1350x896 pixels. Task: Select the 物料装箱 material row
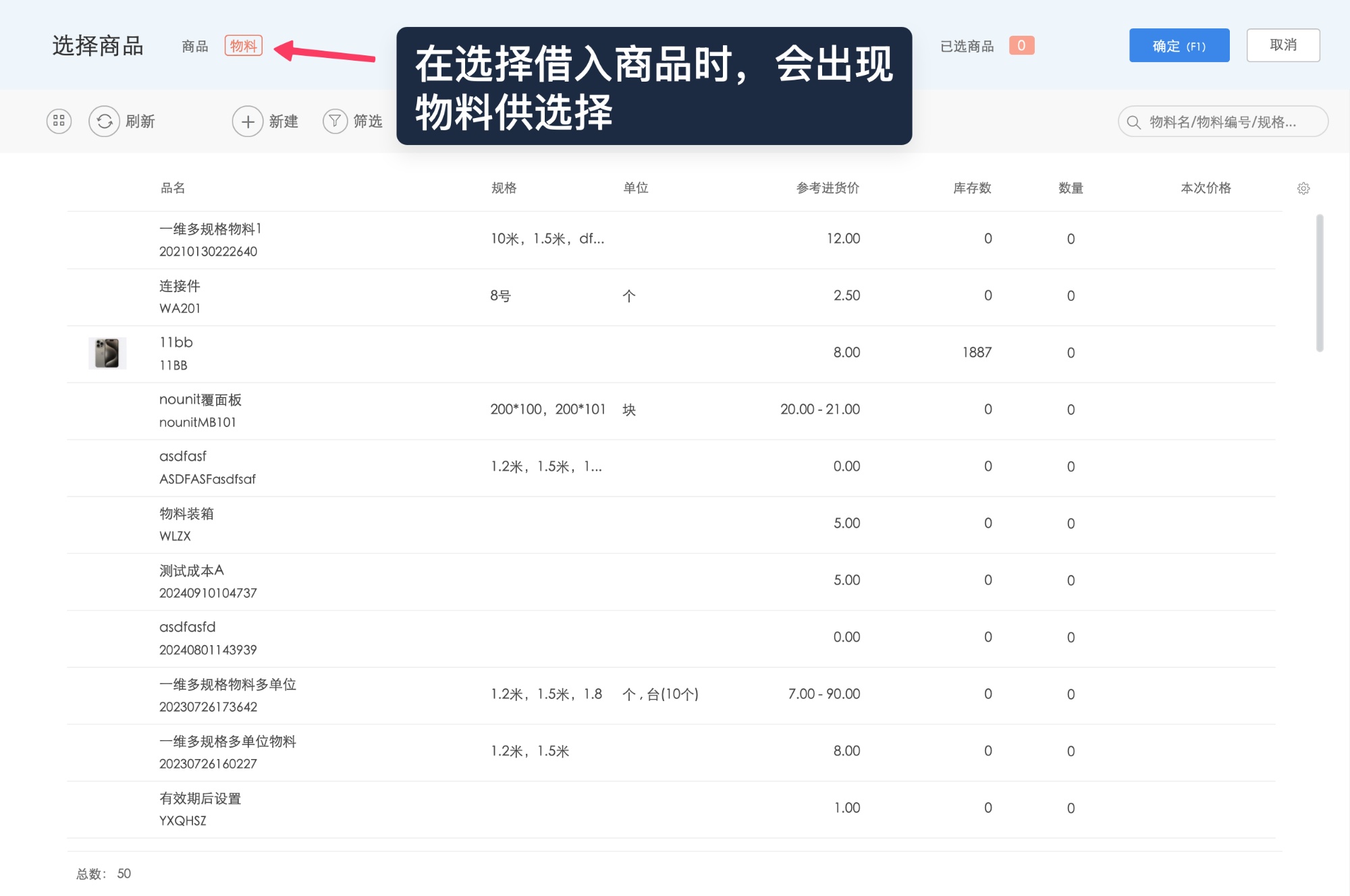(337, 524)
